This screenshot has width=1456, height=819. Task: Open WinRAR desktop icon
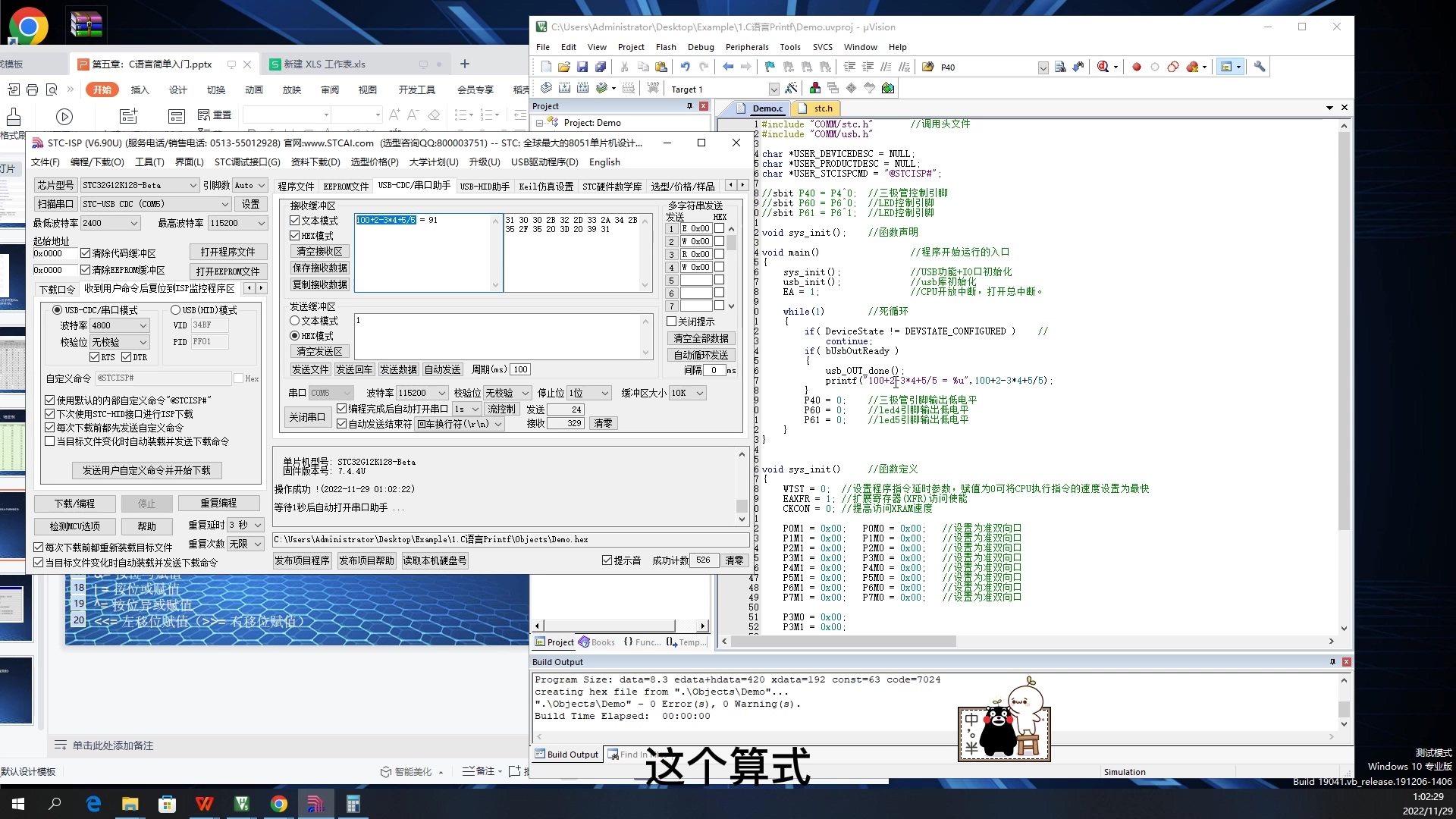[x=86, y=26]
